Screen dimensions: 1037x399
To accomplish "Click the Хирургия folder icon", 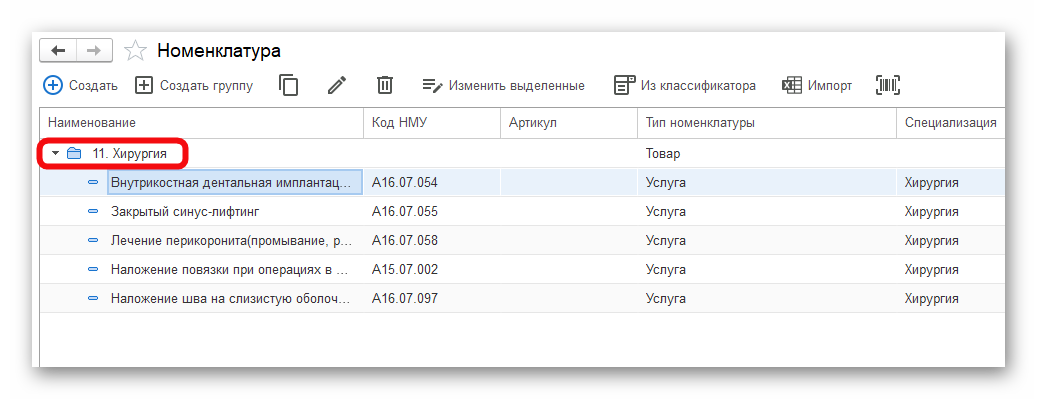I will (x=74, y=154).
